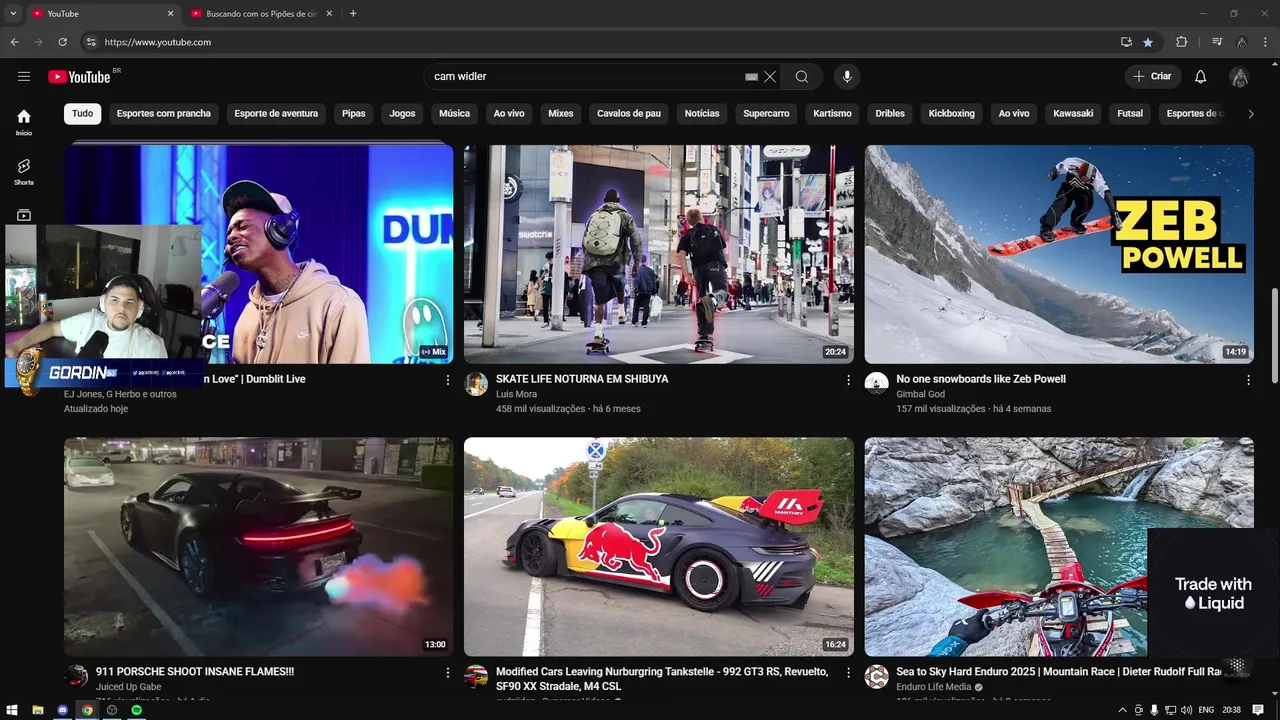The image size is (1280, 720).
Task: Open options for Modified Cars Nurburgring video
Action: click(848, 673)
